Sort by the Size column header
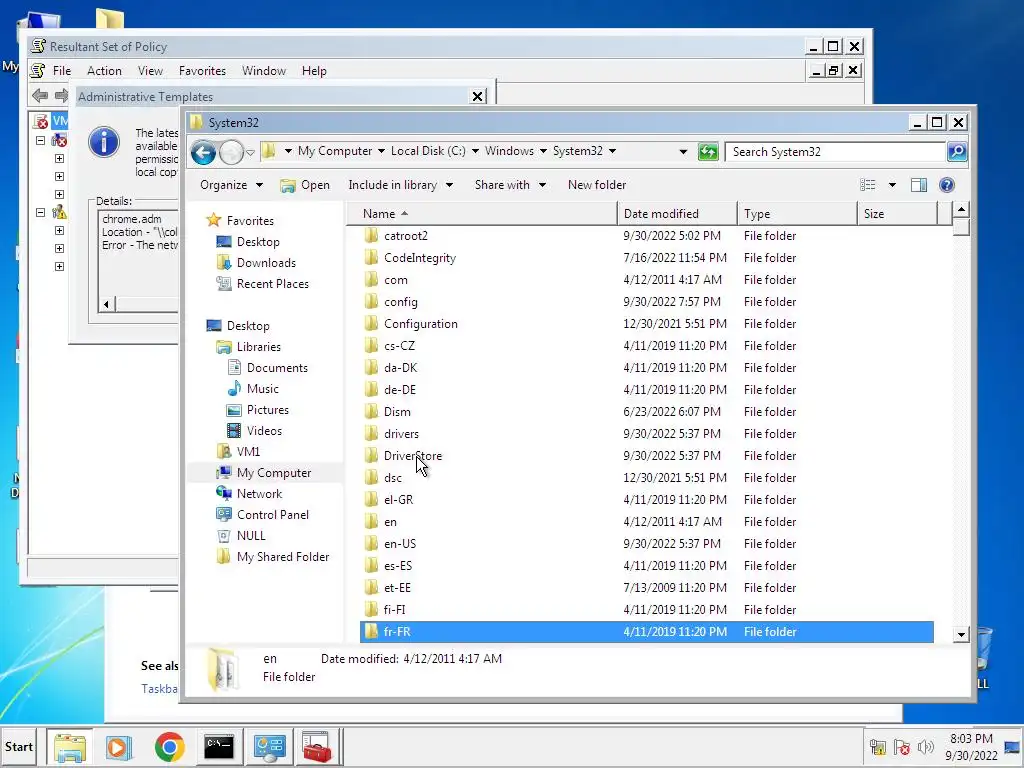This screenshot has height=768, width=1024. click(x=897, y=214)
